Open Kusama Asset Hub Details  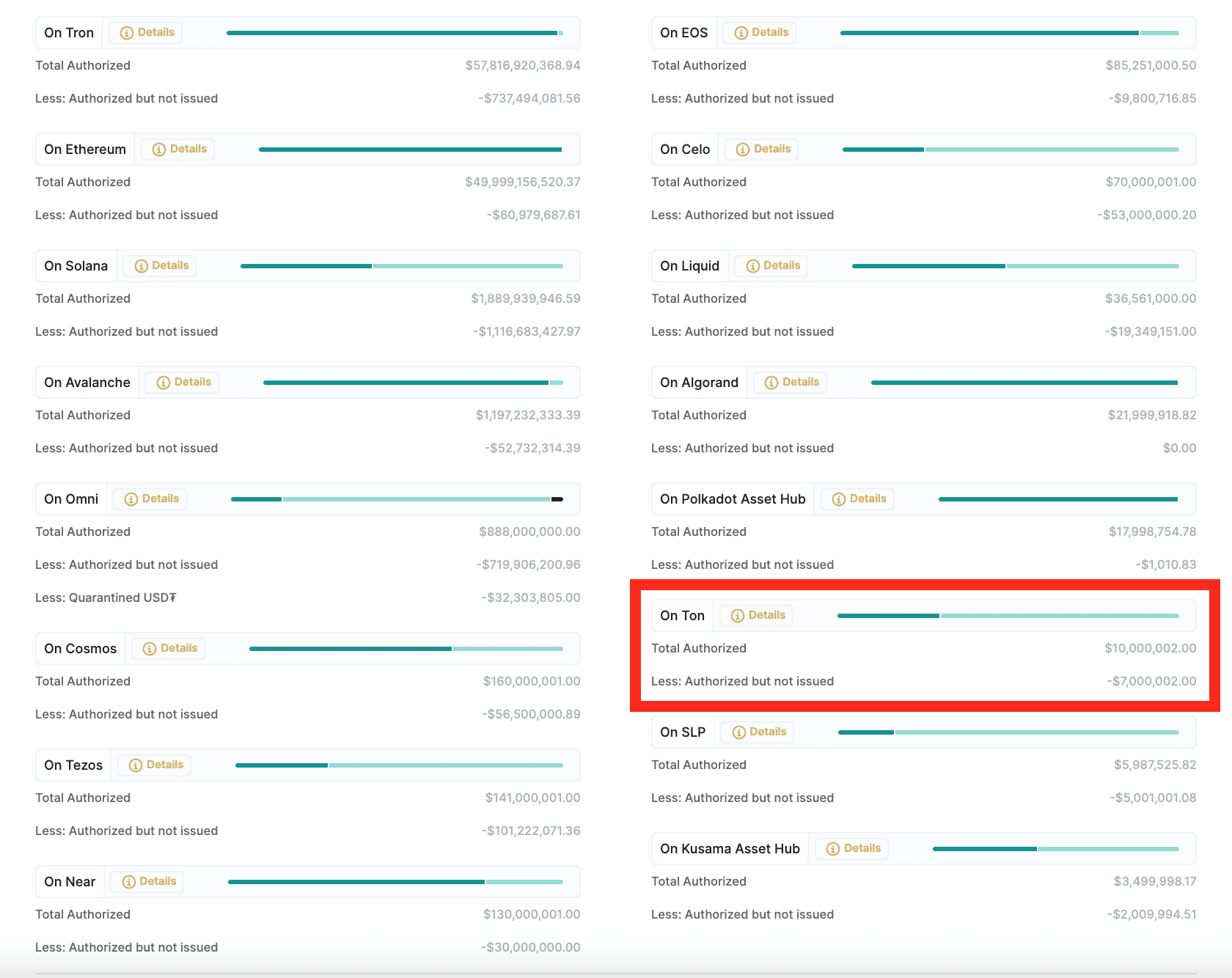tap(853, 849)
